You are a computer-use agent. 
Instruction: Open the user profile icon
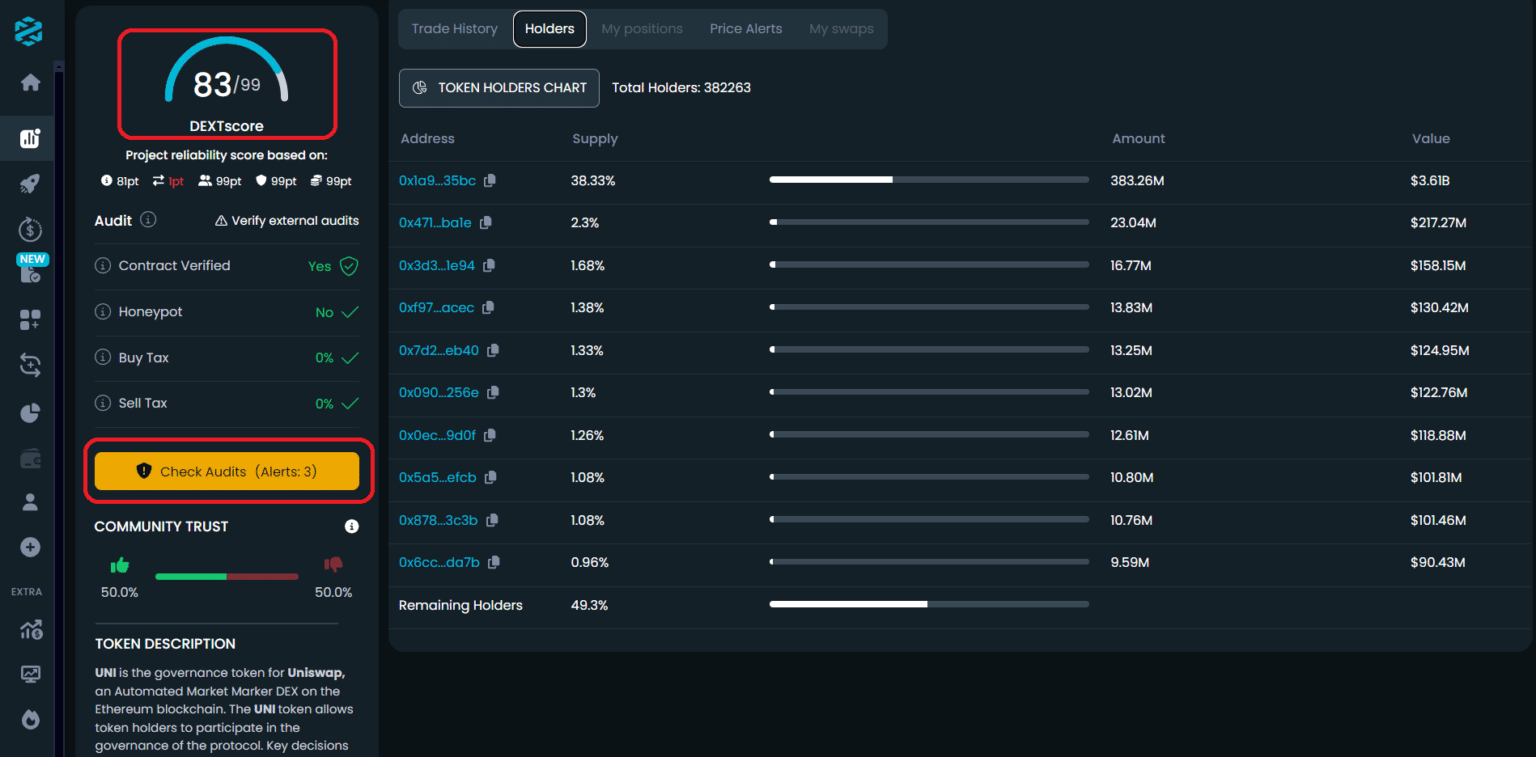click(x=27, y=504)
